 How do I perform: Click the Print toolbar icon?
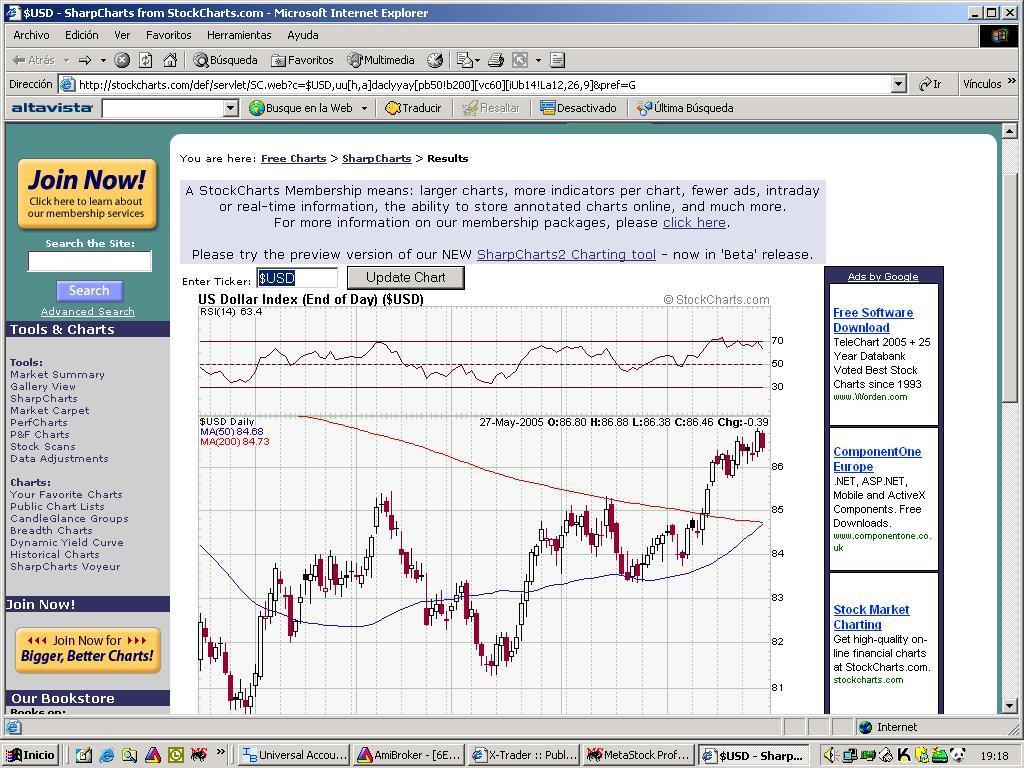coord(496,60)
